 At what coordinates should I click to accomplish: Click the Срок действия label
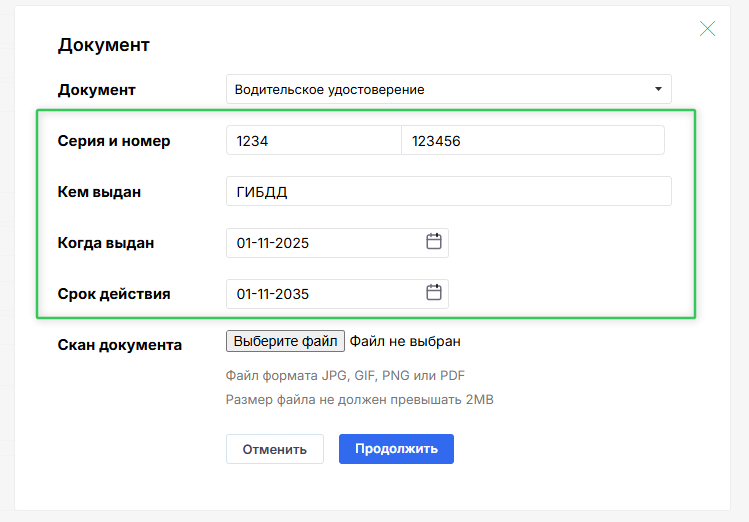[114, 294]
